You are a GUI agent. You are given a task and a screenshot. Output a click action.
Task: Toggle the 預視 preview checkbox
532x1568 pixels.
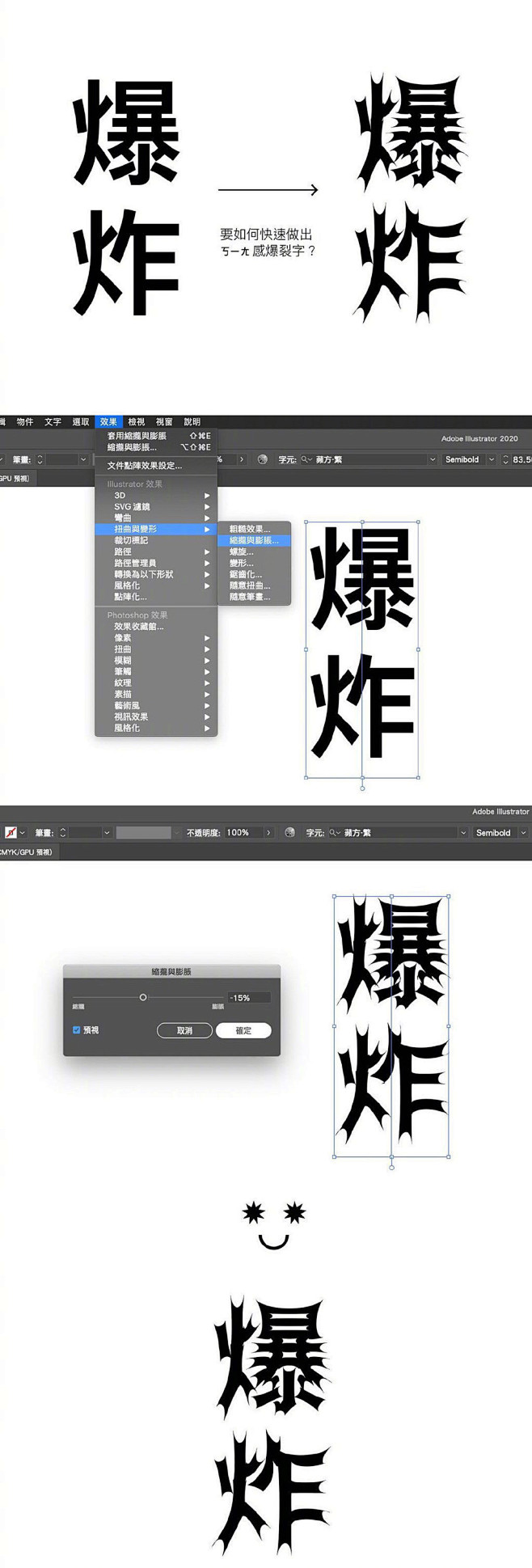pyautogui.click(x=77, y=1029)
